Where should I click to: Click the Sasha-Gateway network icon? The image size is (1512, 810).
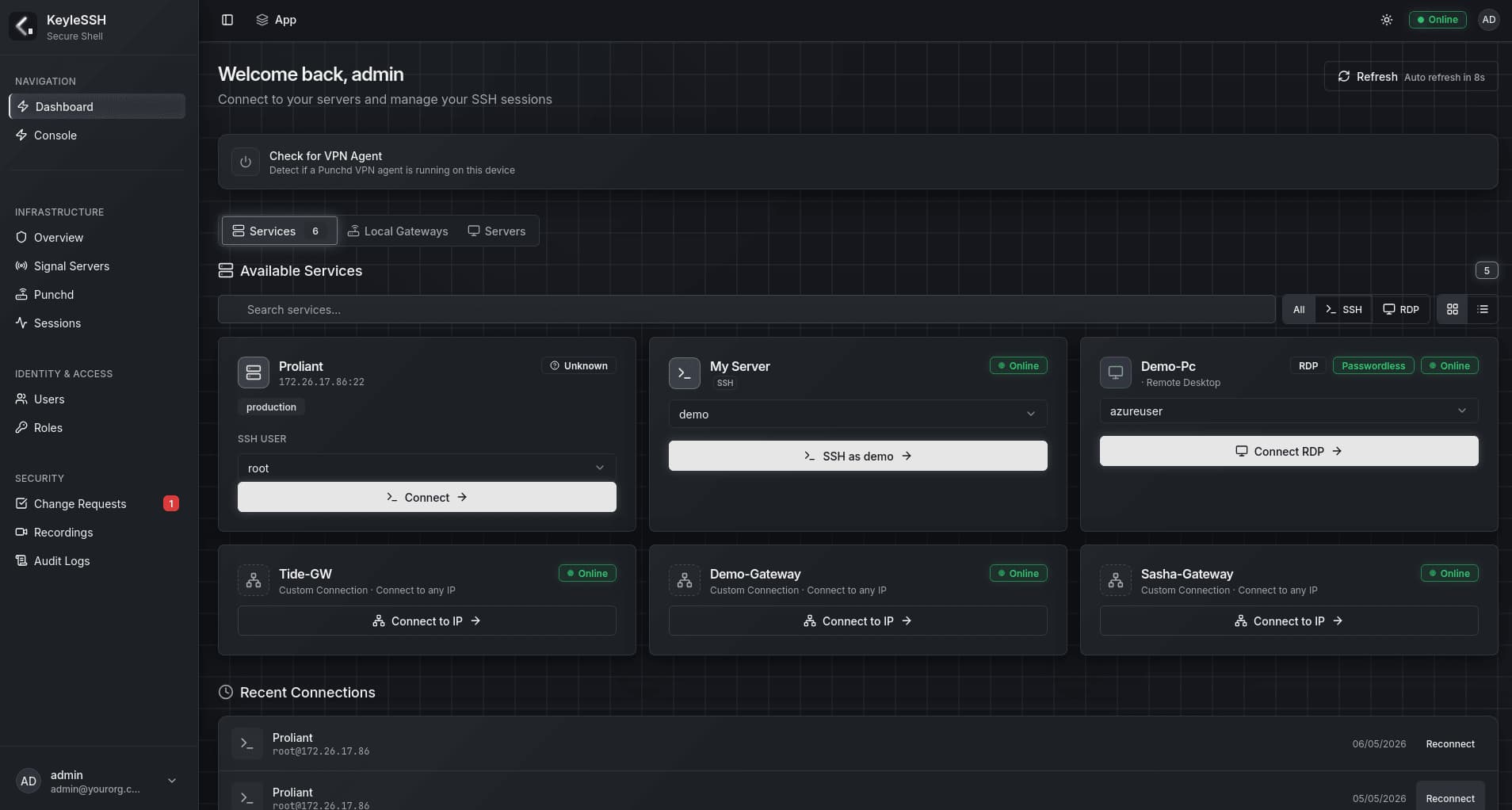click(1116, 580)
